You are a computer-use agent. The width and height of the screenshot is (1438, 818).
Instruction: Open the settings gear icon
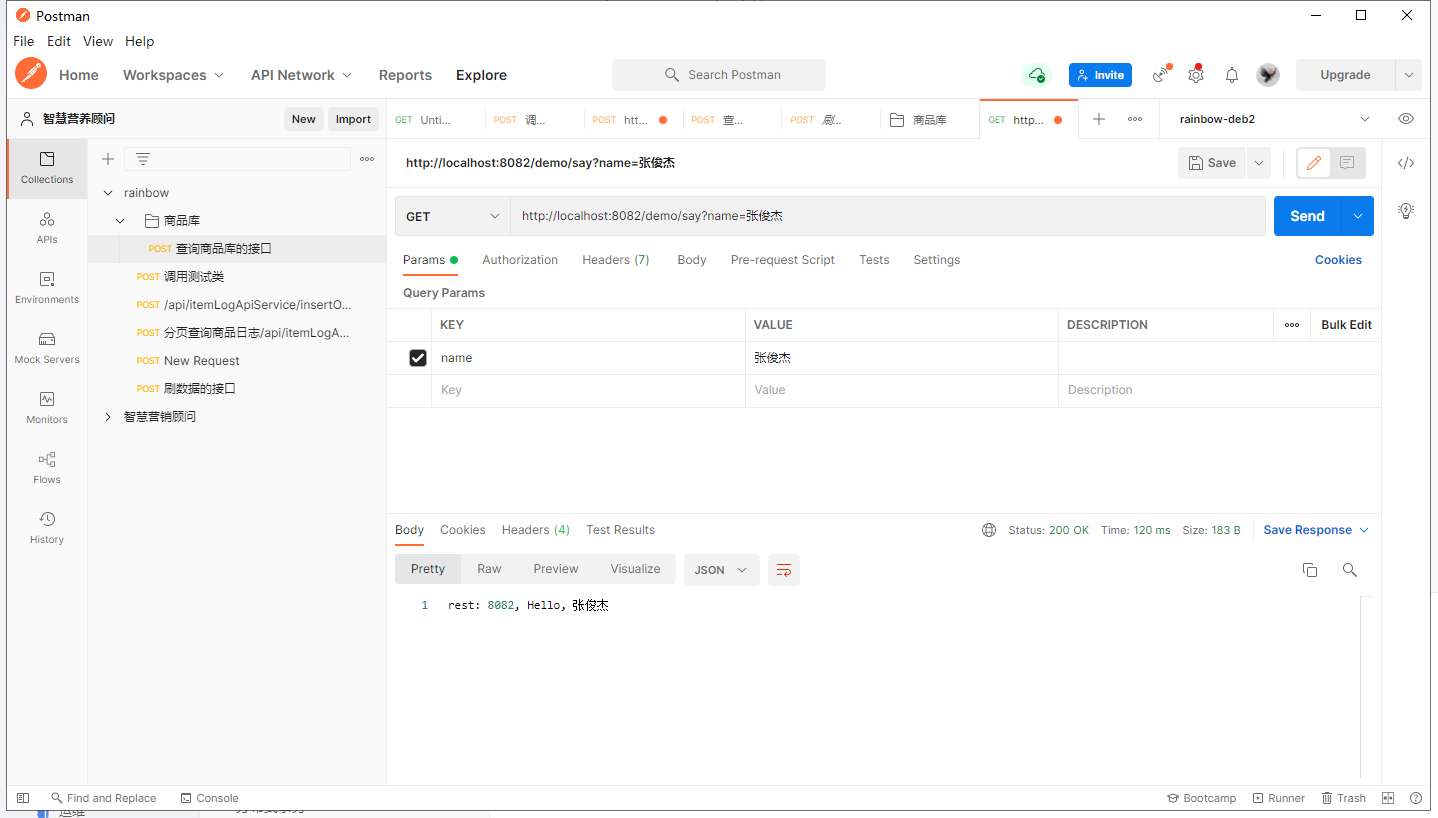point(1196,75)
